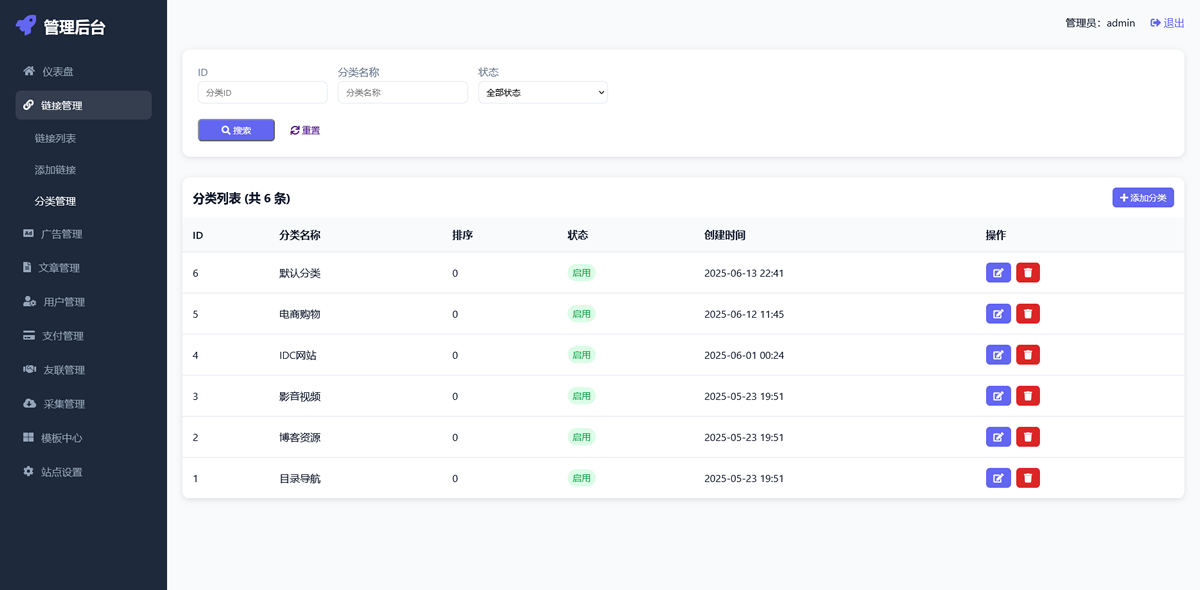1200x590 pixels.
Task: Edit the 博客资源 category
Action: coord(998,437)
